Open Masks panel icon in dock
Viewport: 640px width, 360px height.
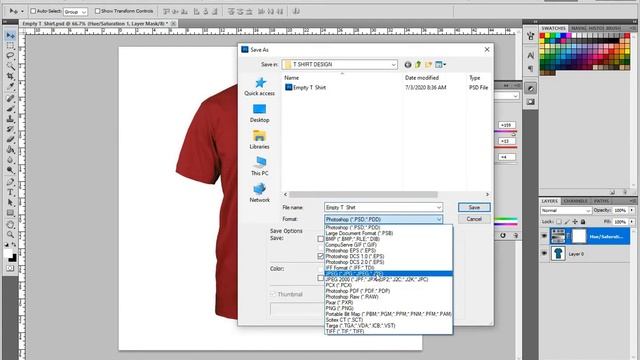coord(530,102)
